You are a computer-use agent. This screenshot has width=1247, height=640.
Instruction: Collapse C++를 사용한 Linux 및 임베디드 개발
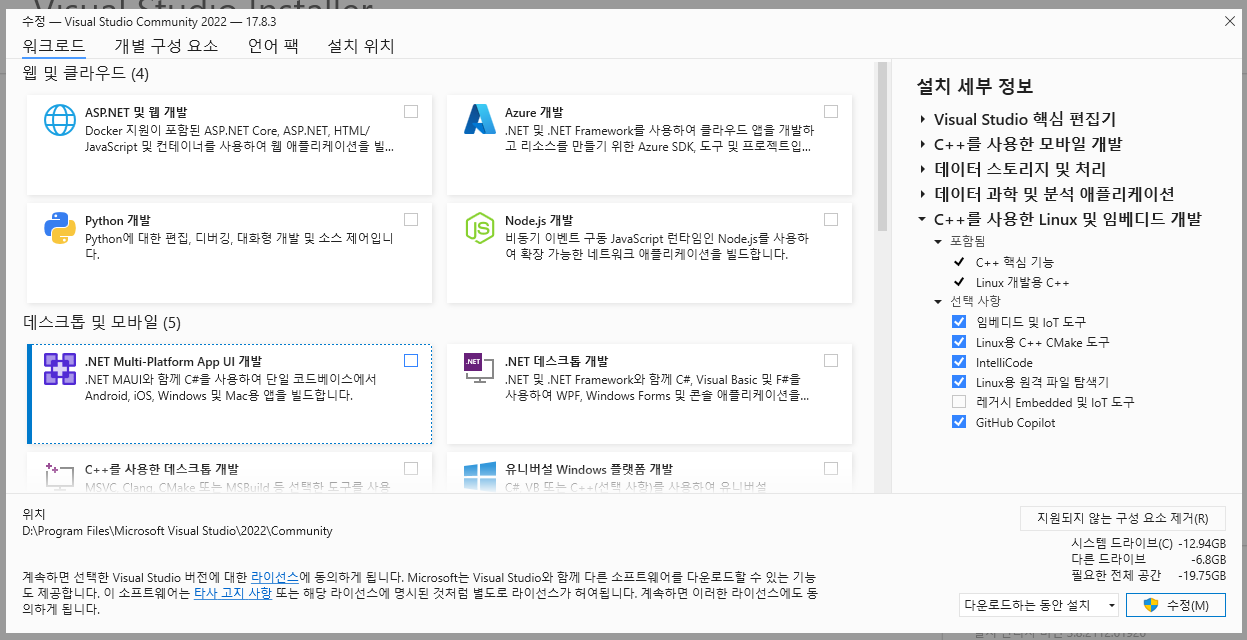(x=922, y=219)
